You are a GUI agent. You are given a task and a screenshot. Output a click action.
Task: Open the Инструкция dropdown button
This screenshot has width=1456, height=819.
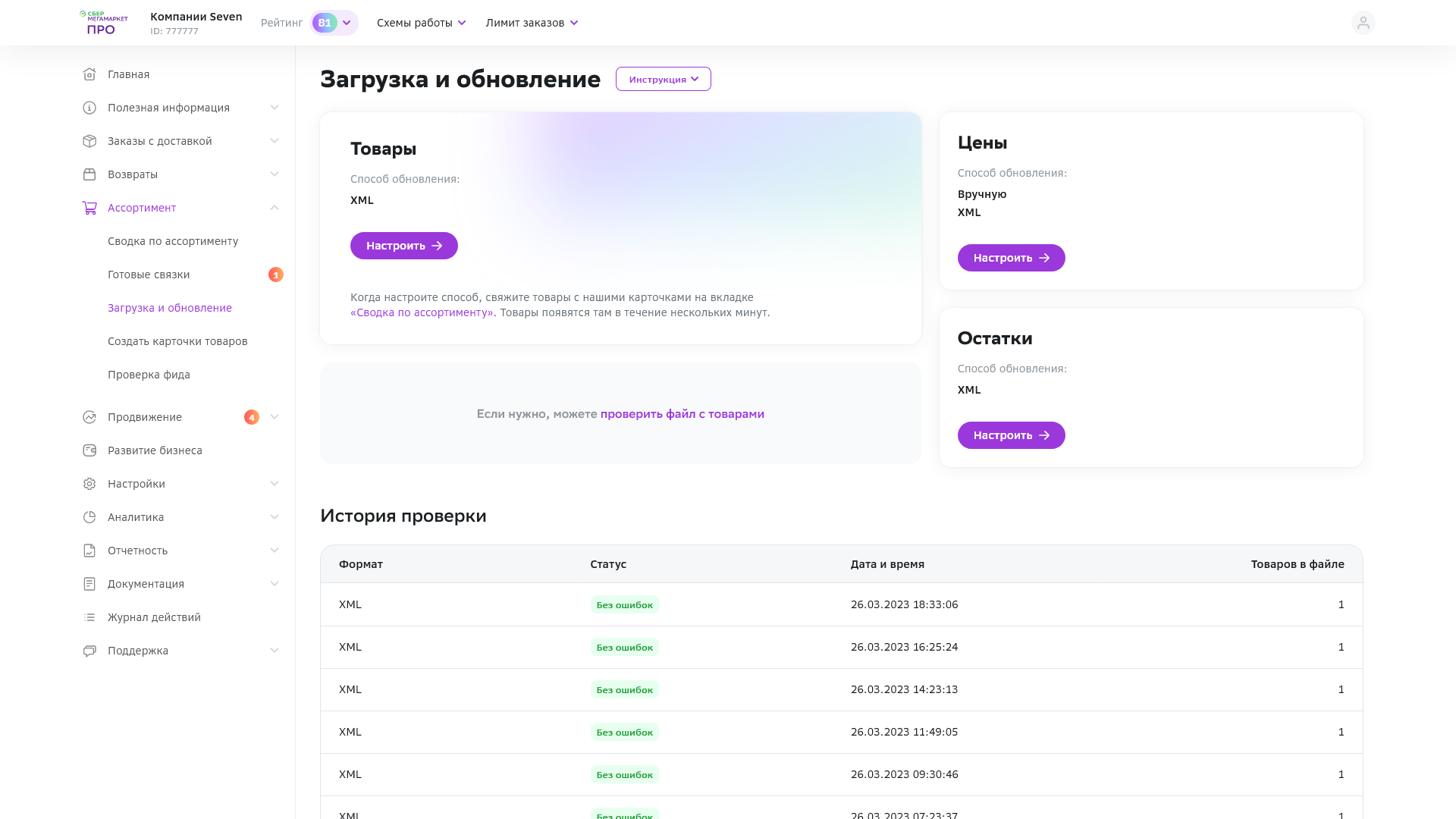tap(664, 79)
